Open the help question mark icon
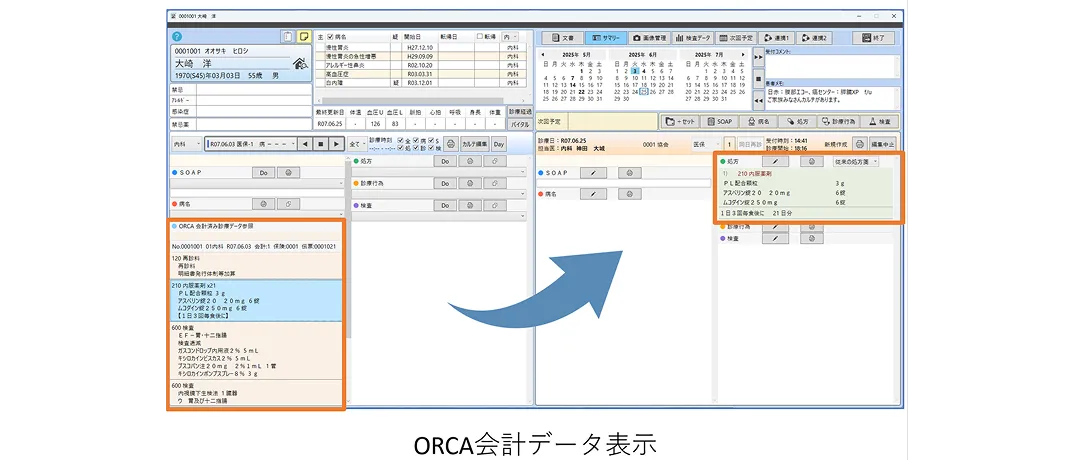Viewport: 1074px width, 460px height. pos(177,36)
